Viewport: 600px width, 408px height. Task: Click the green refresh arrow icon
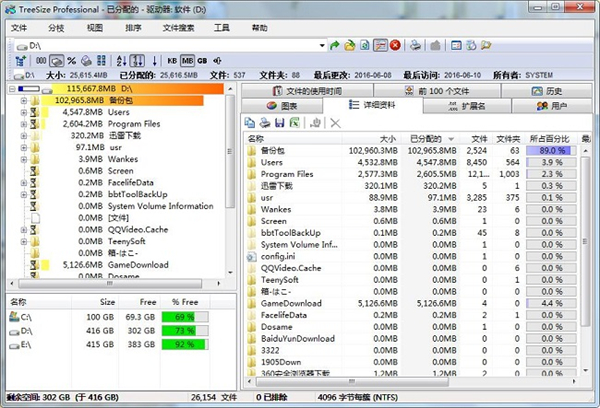coord(335,46)
